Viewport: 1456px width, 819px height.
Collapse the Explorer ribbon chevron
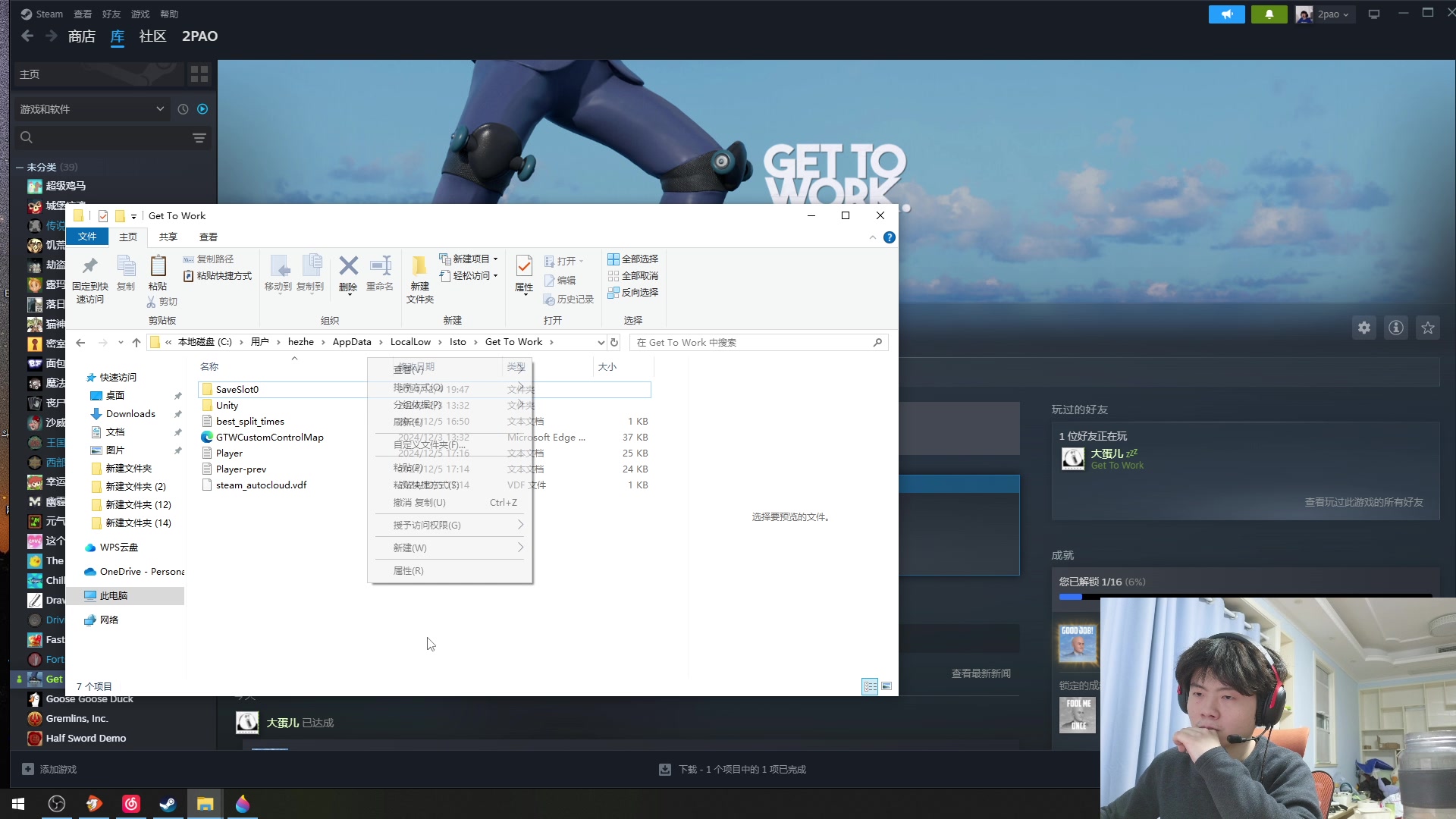(873, 237)
